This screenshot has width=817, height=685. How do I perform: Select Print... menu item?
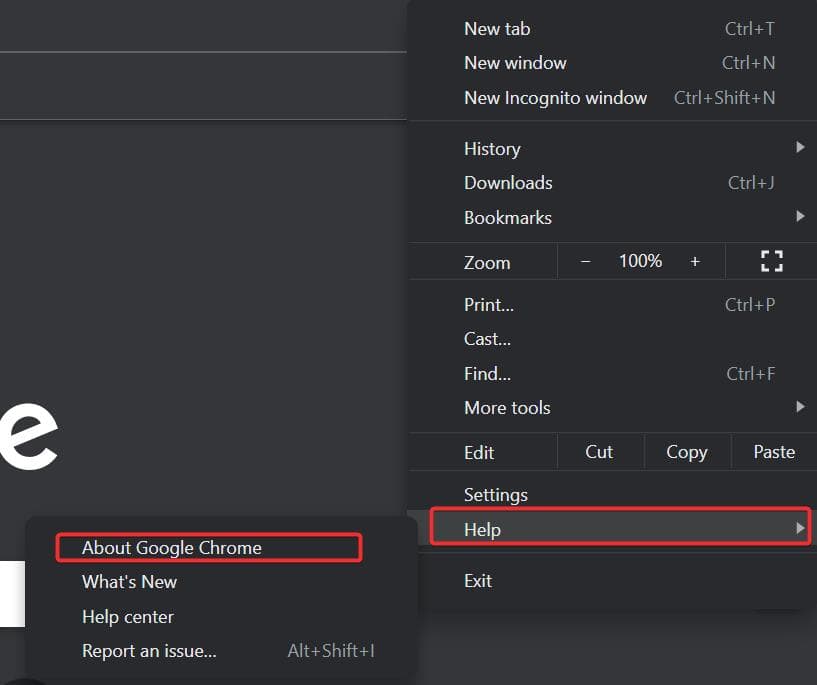pos(612,305)
